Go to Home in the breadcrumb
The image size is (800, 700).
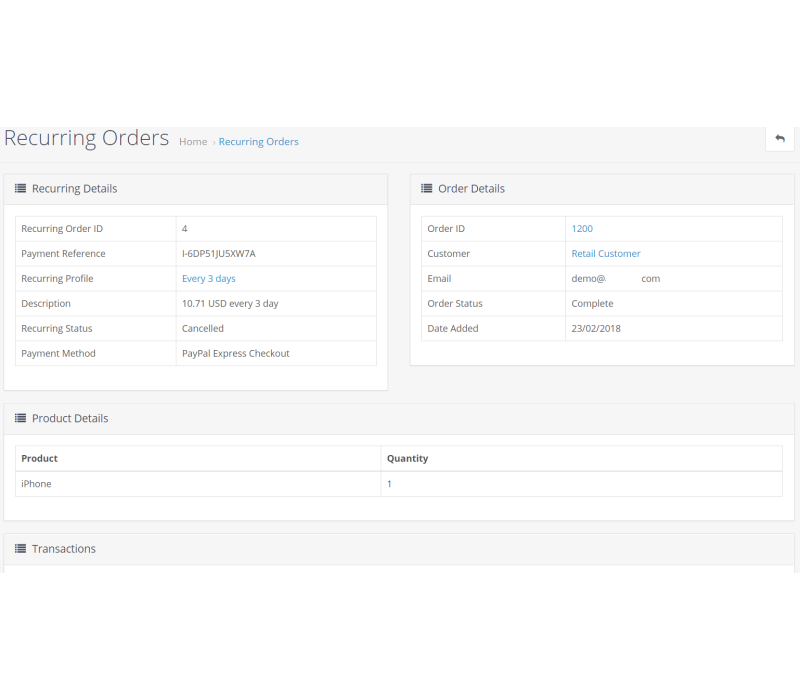tap(193, 142)
